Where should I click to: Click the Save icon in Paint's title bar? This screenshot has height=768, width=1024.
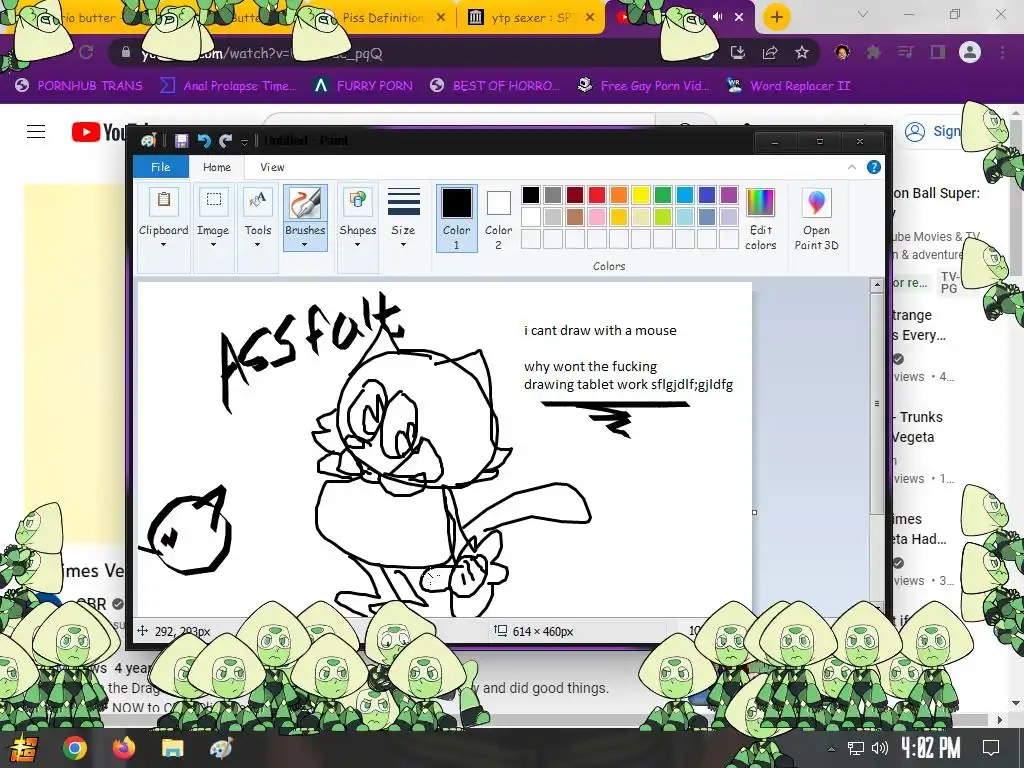point(182,140)
